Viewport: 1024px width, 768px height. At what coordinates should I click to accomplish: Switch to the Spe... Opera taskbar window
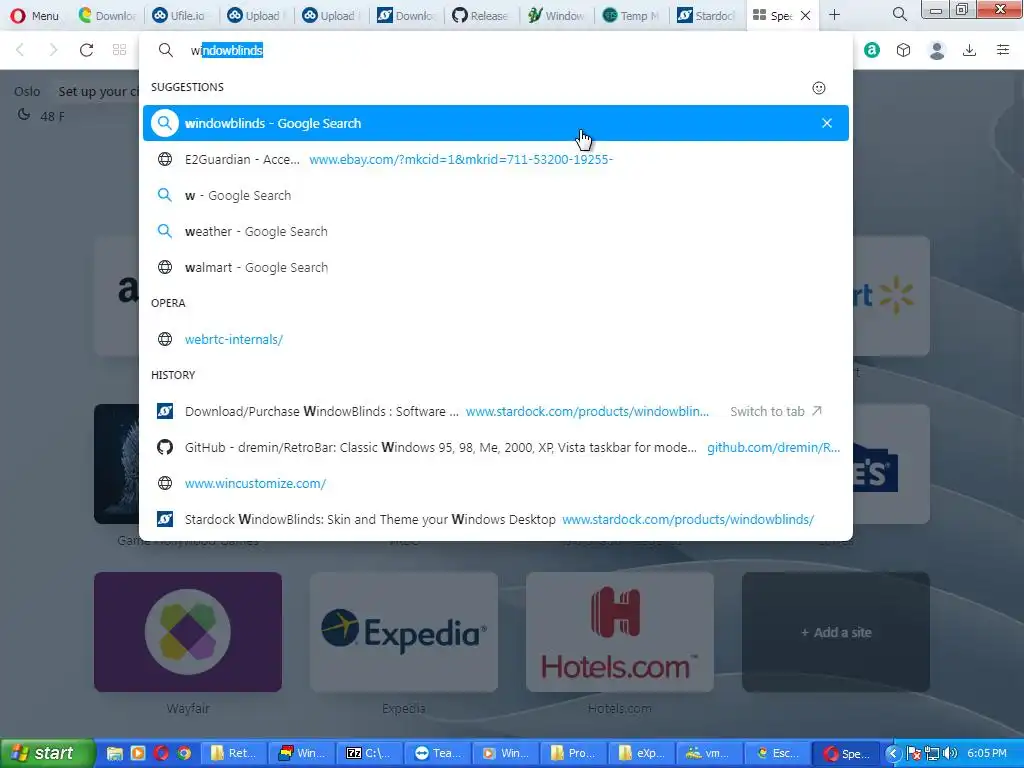coord(846,753)
